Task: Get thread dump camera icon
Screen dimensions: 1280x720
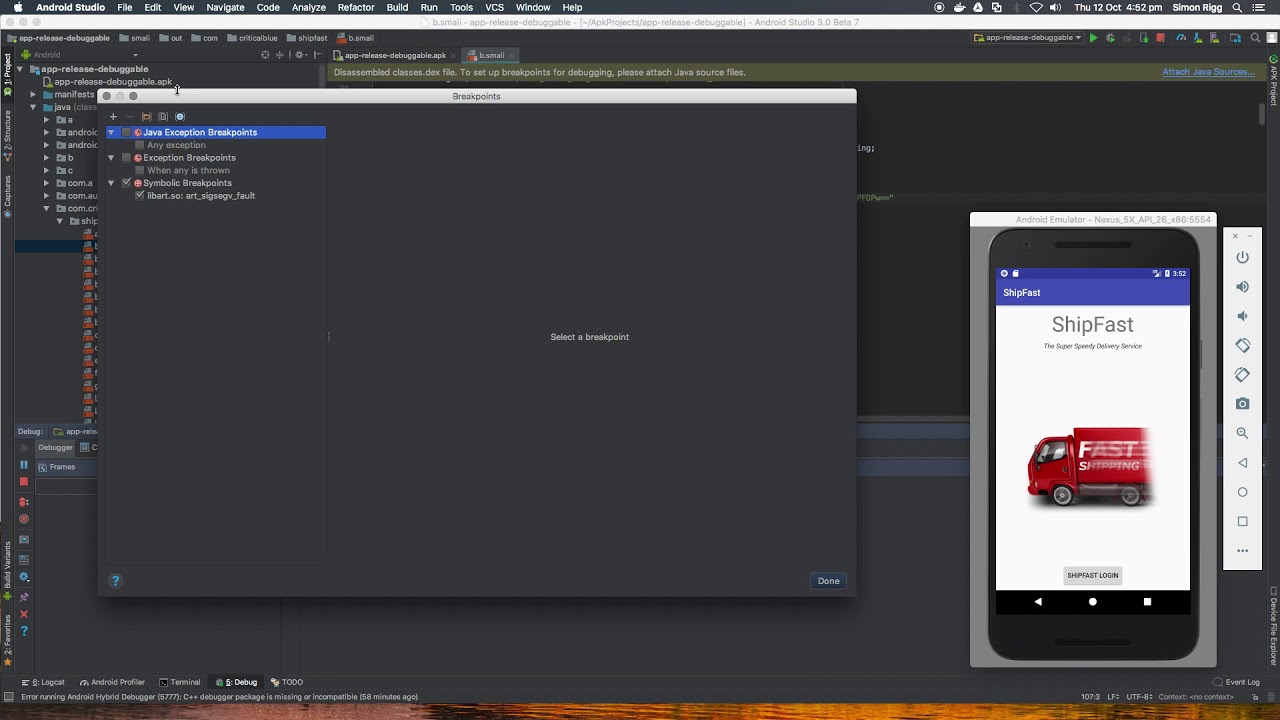Action: (24, 540)
